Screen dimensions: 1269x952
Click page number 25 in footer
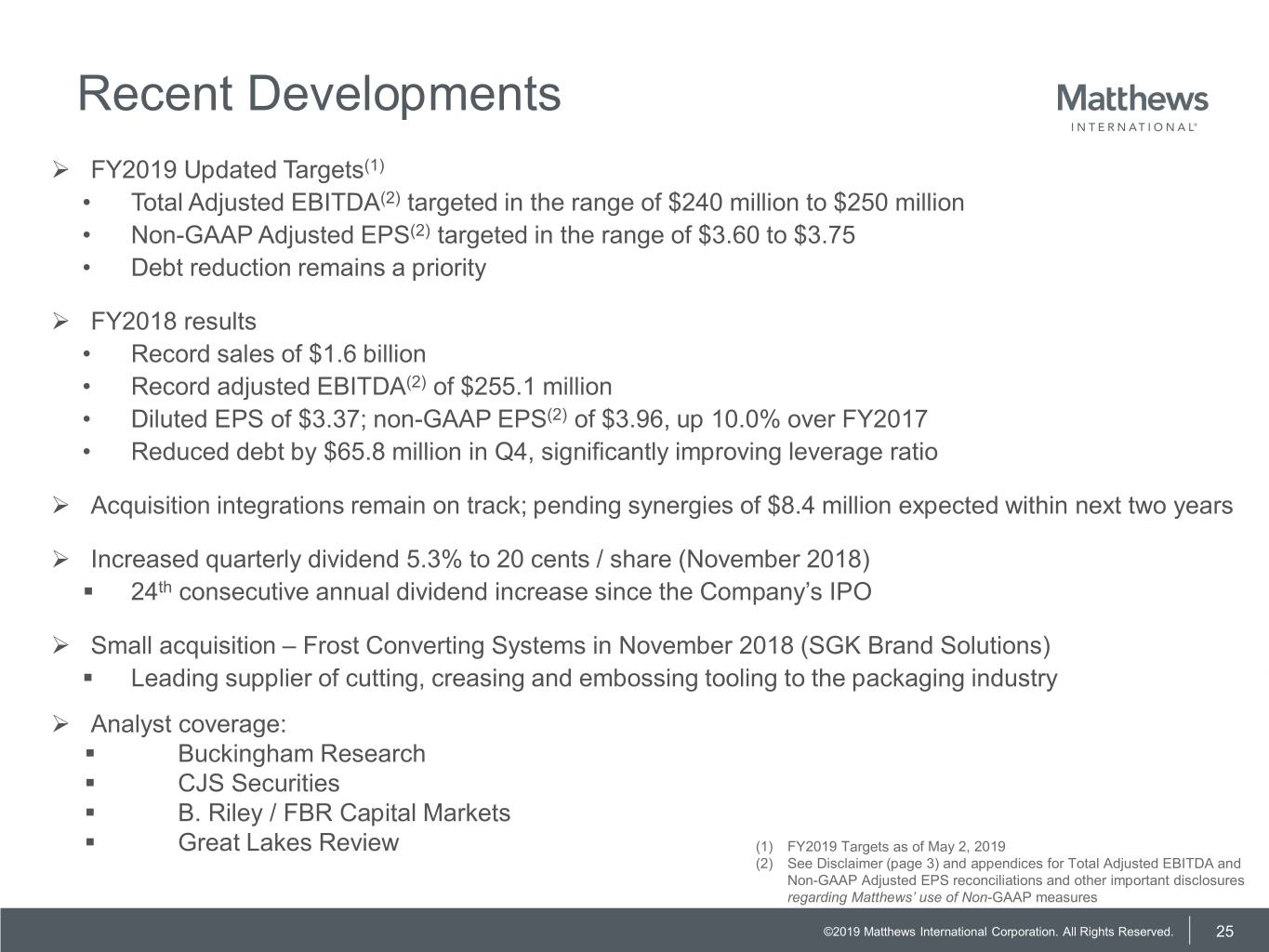tap(1224, 932)
